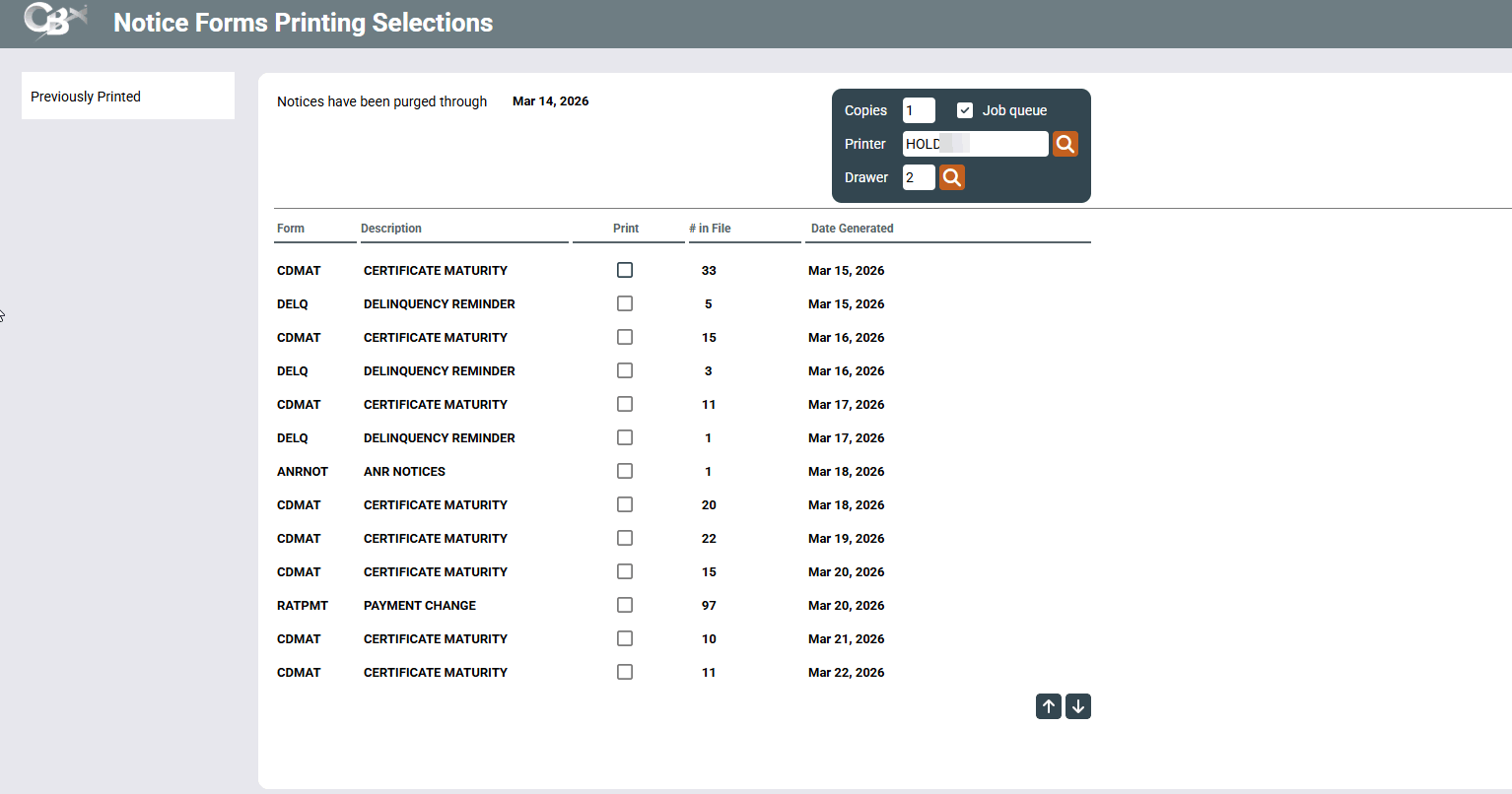Uncheck the Job queue checkbox

click(965, 110)
